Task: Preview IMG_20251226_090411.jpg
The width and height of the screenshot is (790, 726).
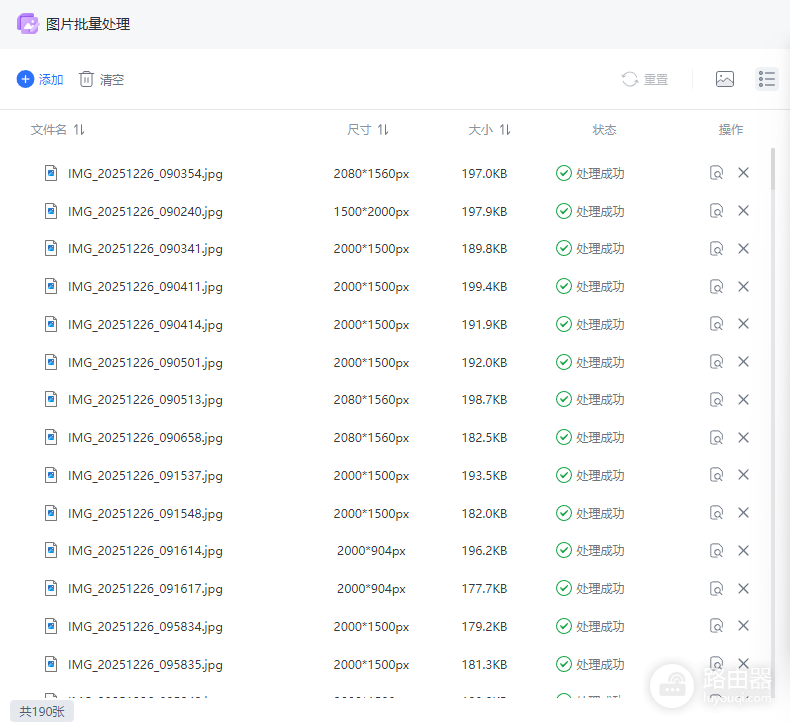Action: click(716, 286)
